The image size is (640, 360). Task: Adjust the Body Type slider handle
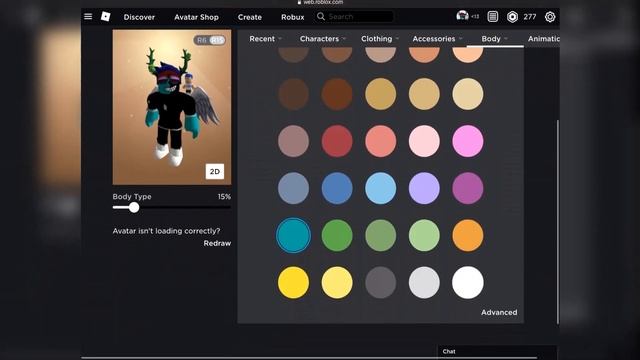134,207
